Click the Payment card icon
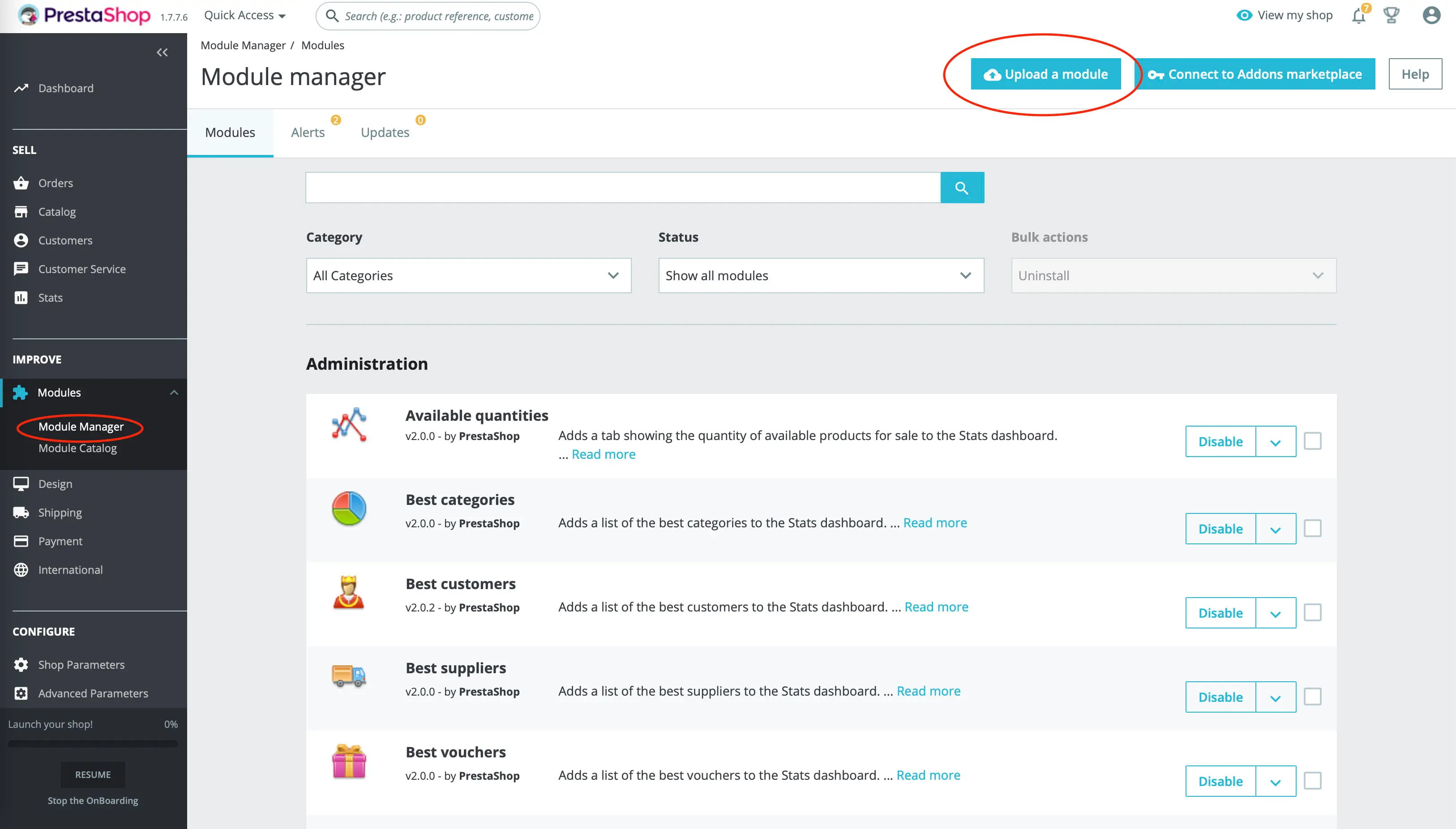This screenshot has height=829, width=1456. pos(21,541)
